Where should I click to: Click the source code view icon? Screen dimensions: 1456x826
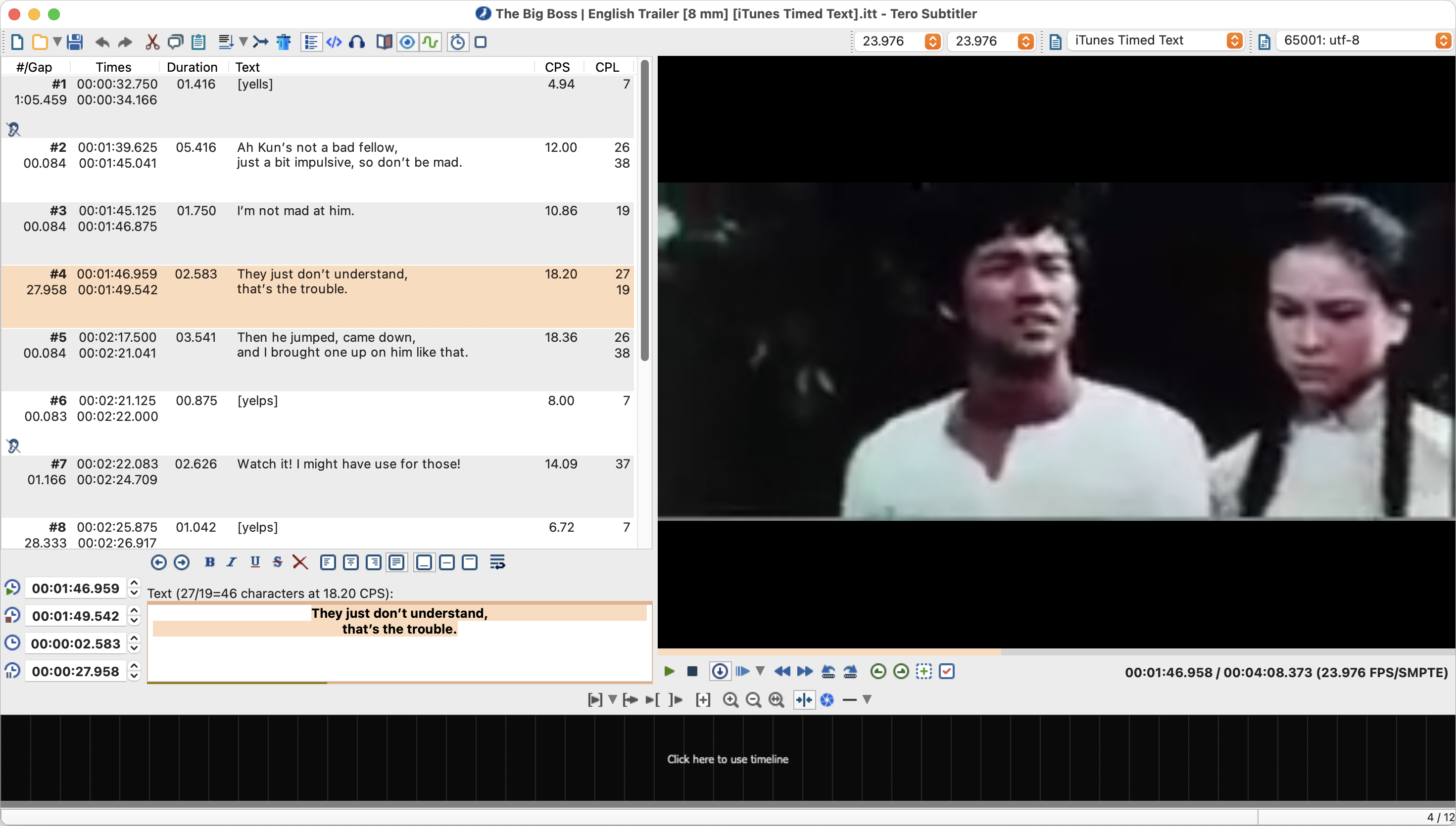[x=334, y=42]
